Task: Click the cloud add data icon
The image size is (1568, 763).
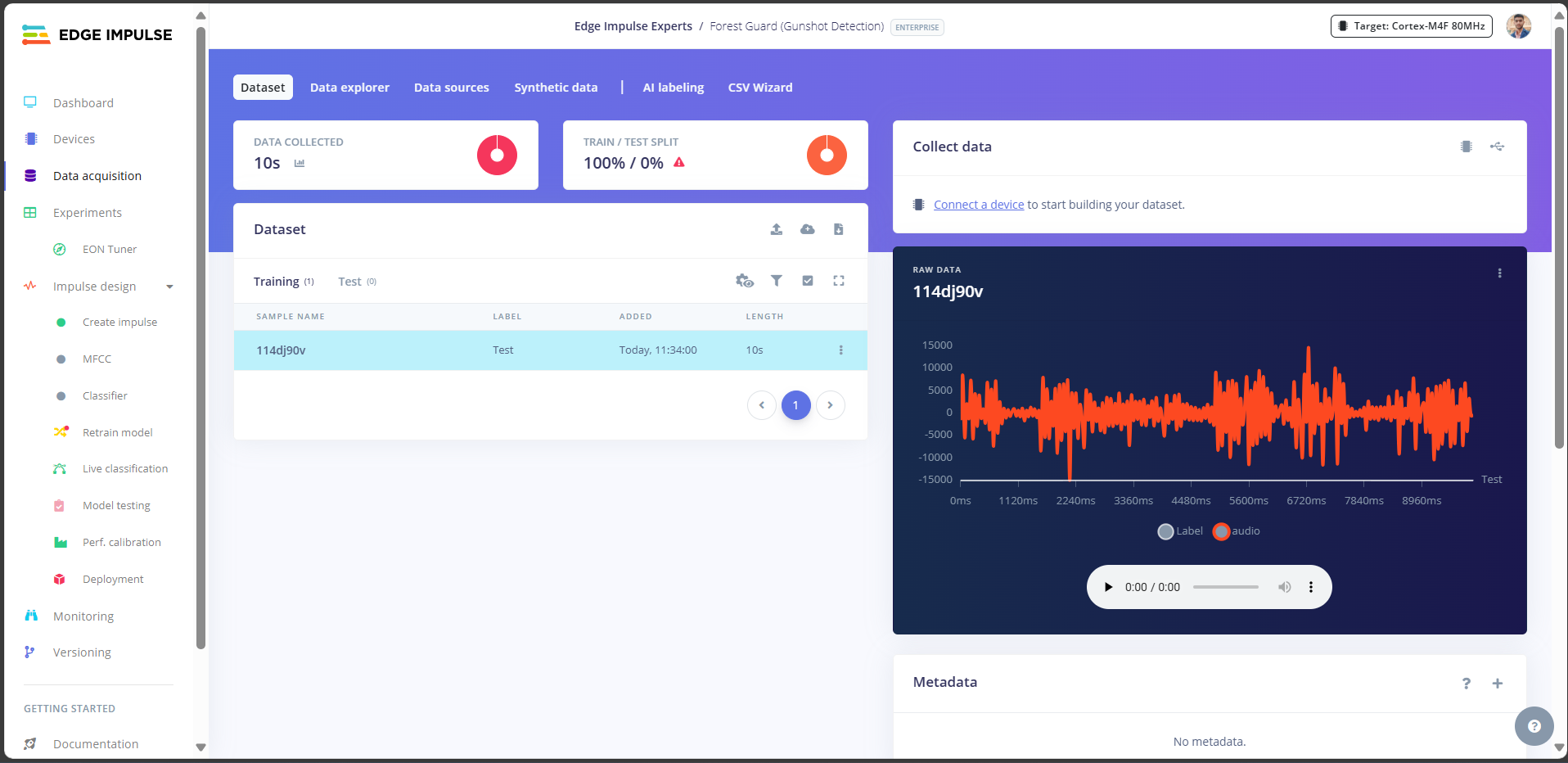Action: [x=808, y=229]
